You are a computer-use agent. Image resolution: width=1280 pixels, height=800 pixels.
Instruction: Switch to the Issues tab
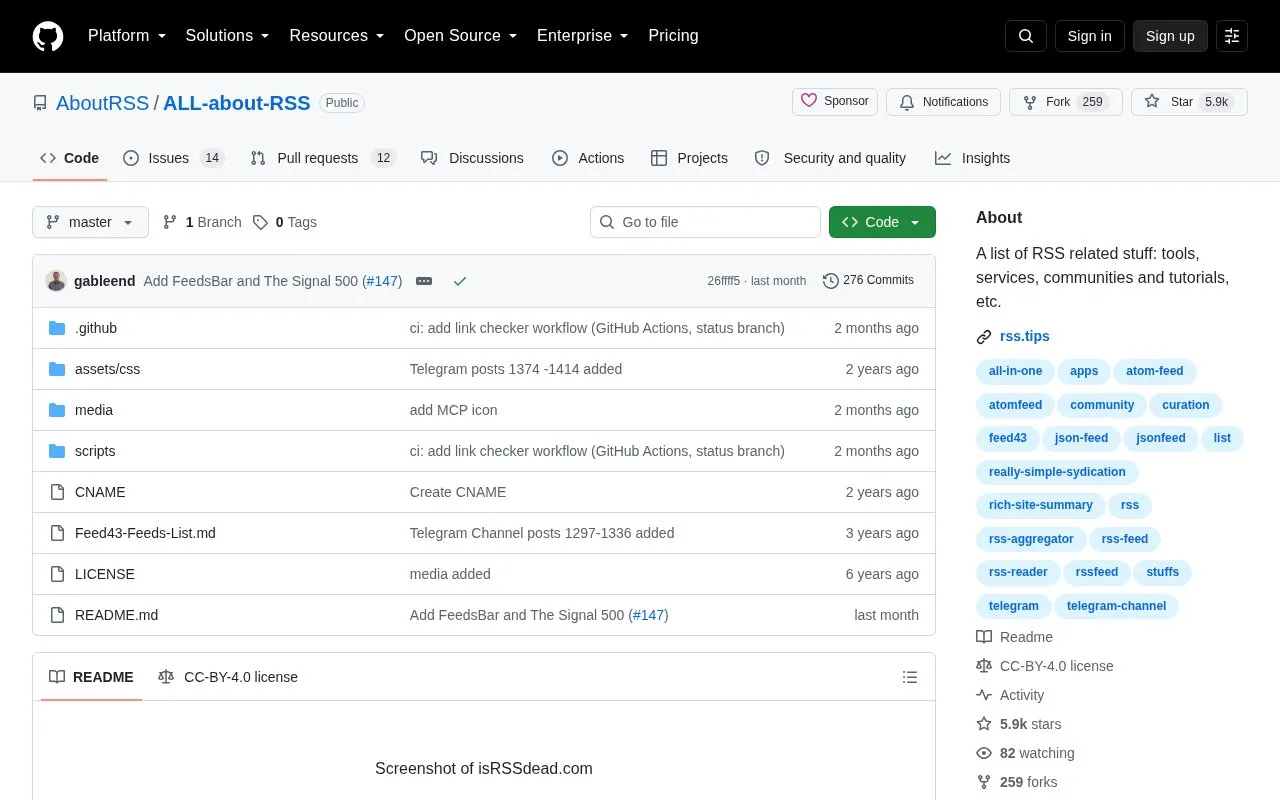174,158
